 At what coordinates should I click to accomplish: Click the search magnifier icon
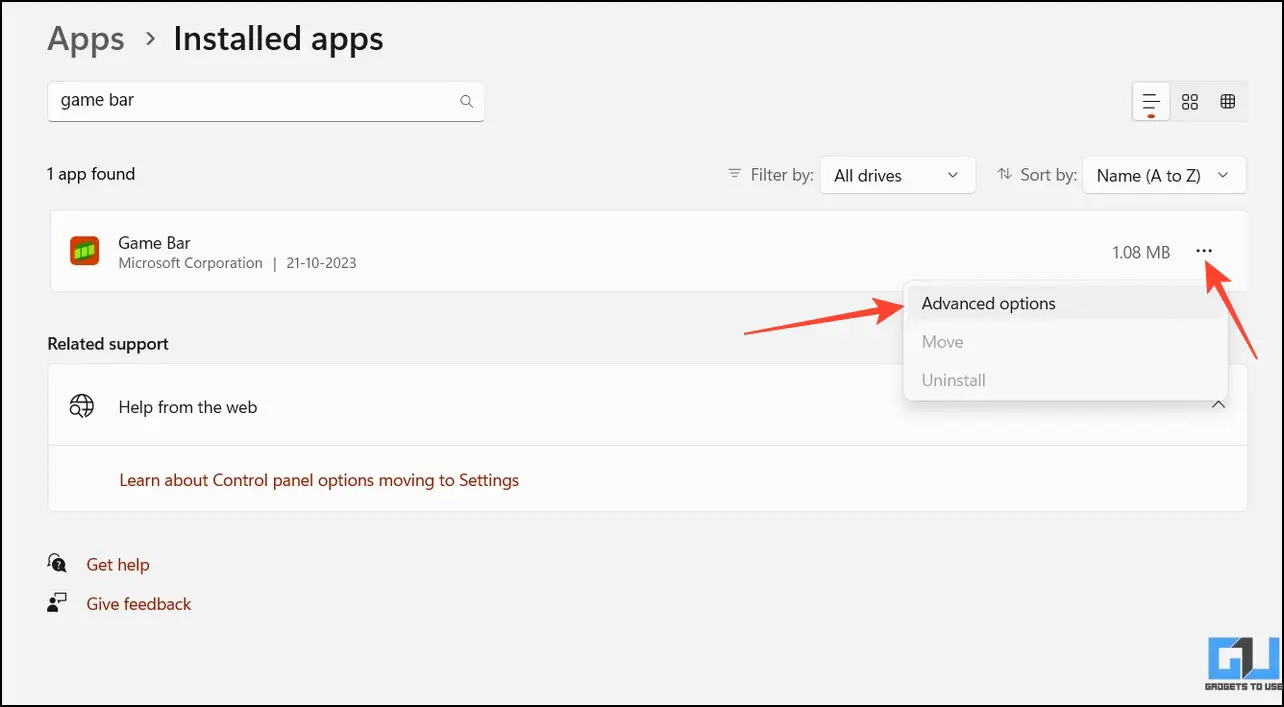pos(466,101)
